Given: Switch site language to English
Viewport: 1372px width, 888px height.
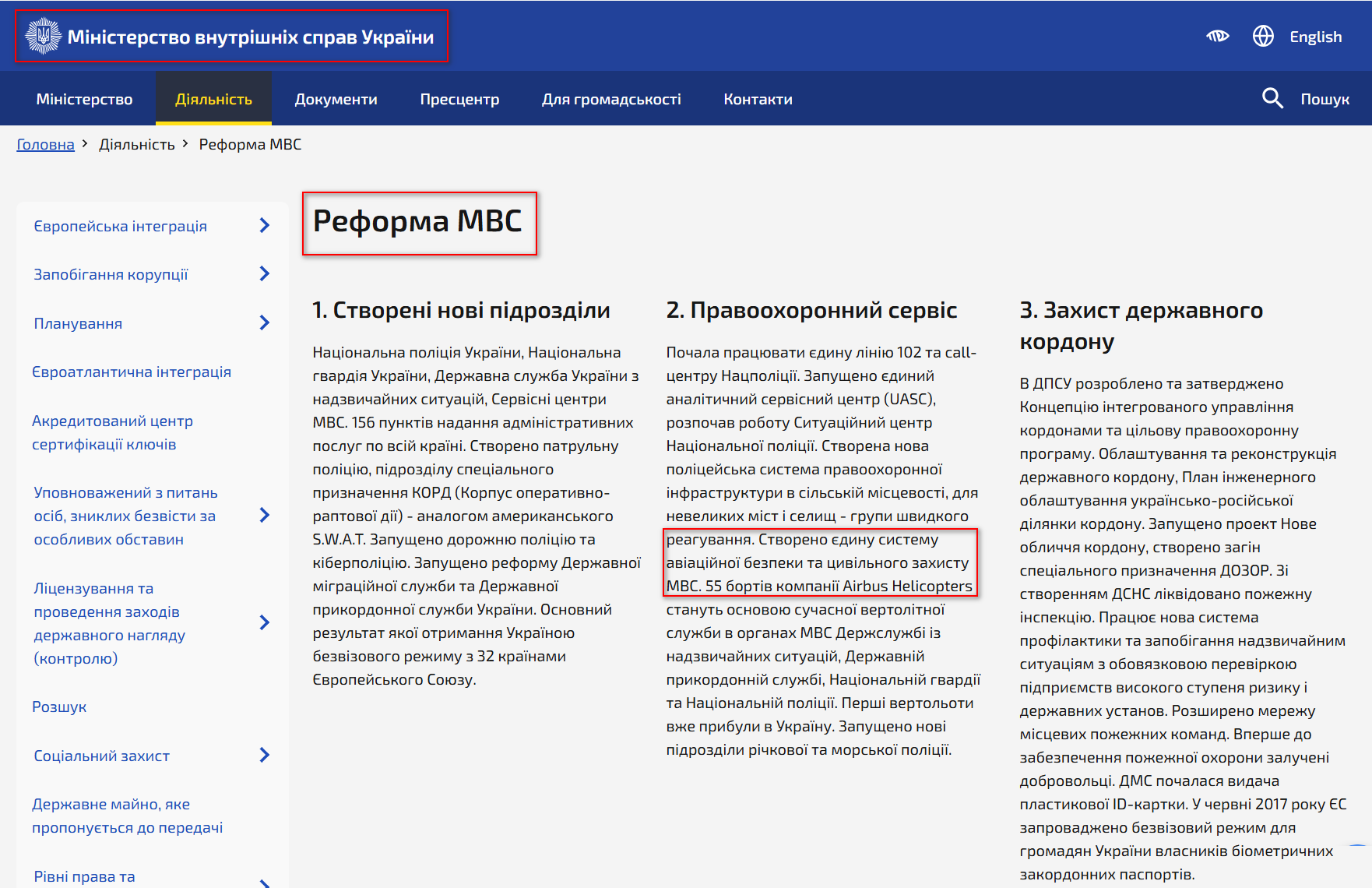Looking at the screenshot, I should pos(1316,36).
